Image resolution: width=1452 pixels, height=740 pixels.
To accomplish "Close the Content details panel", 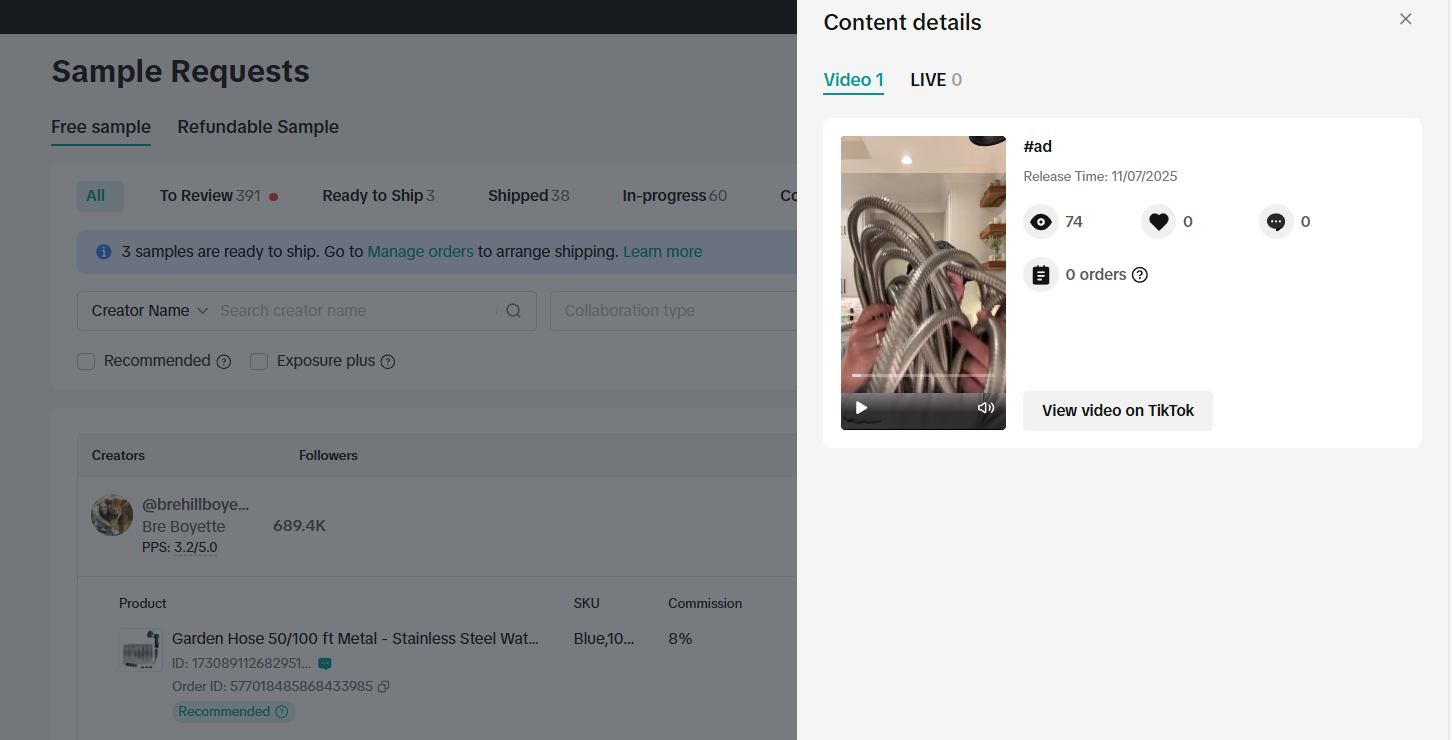I will [1405, 19].
